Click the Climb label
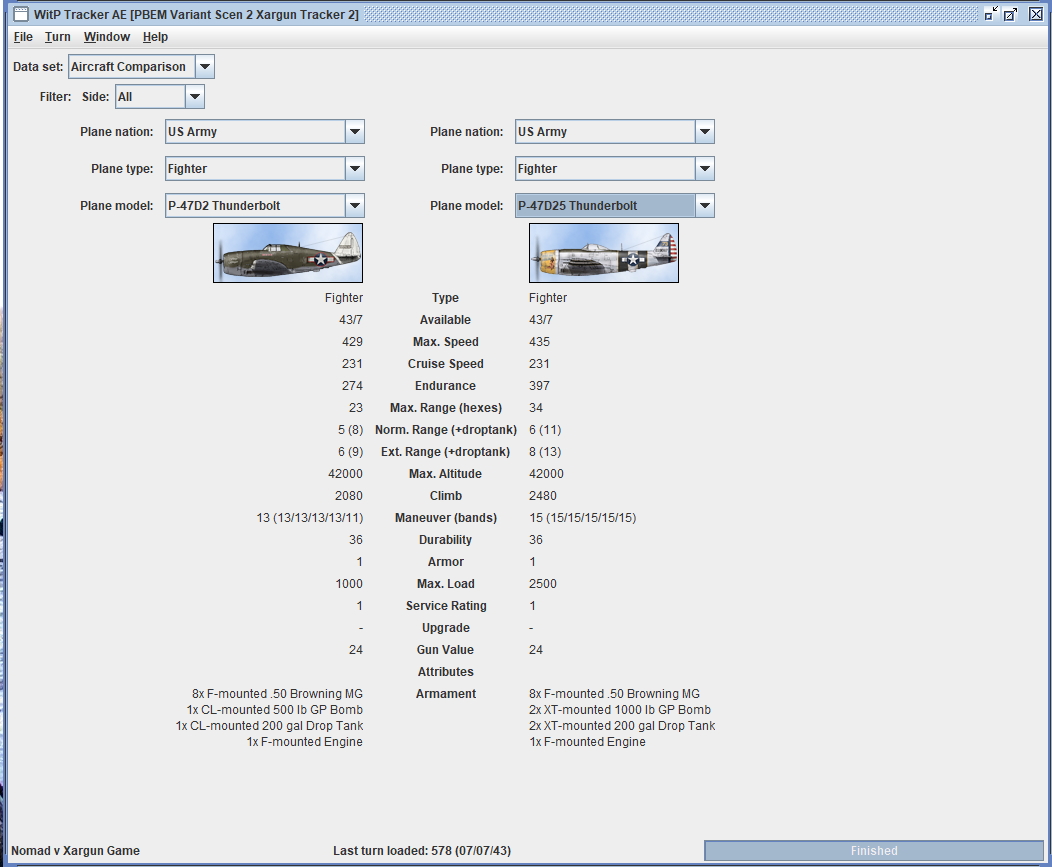The image size is (1052, 867). coord(445,496)
